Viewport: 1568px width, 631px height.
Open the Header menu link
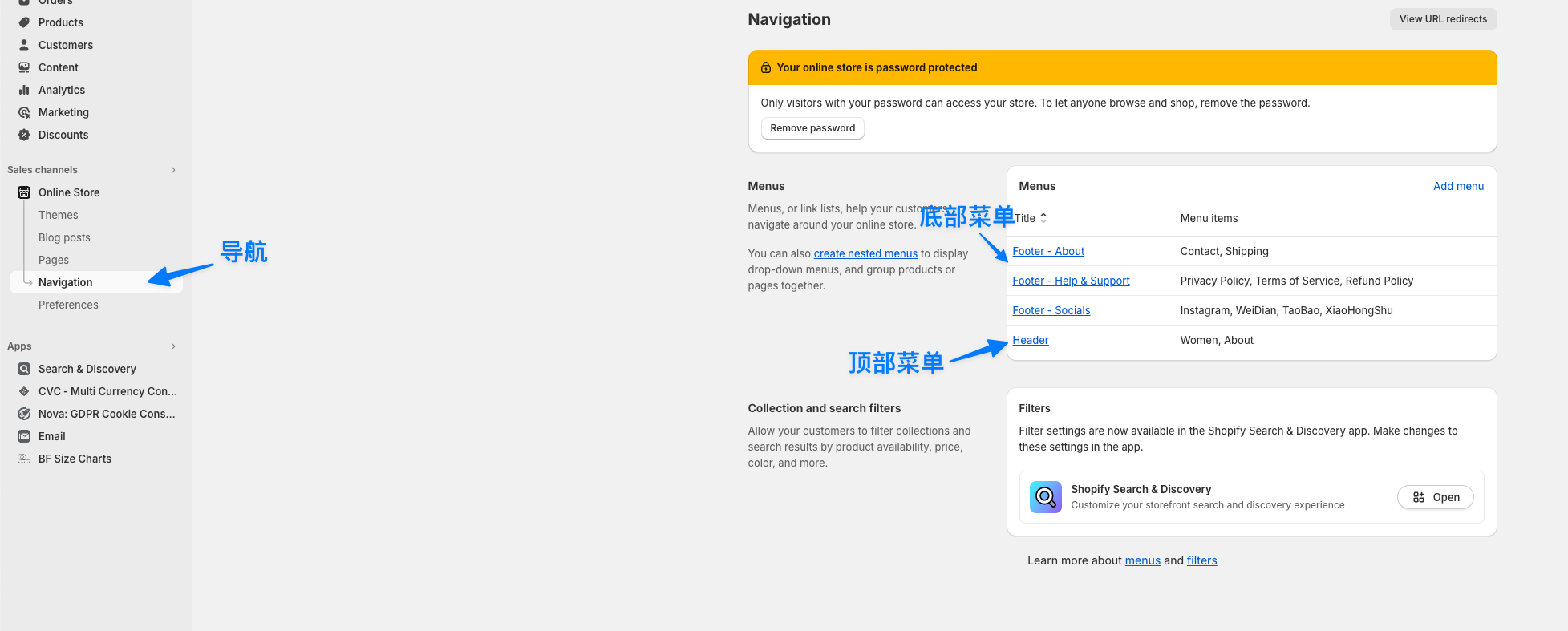coord(1030,340)
